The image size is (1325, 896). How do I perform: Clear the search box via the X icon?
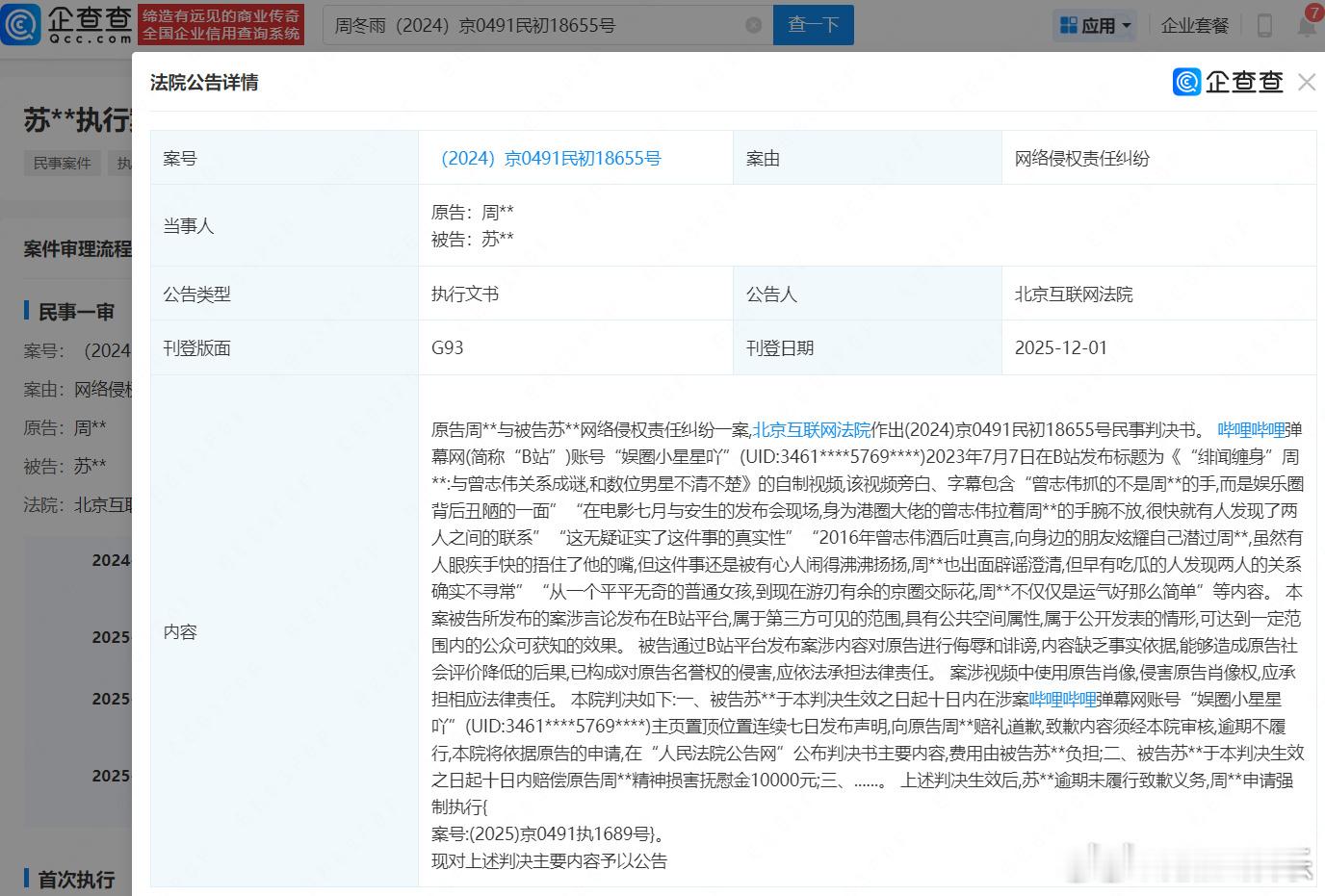pyautogui.click(x=754, y=25)
